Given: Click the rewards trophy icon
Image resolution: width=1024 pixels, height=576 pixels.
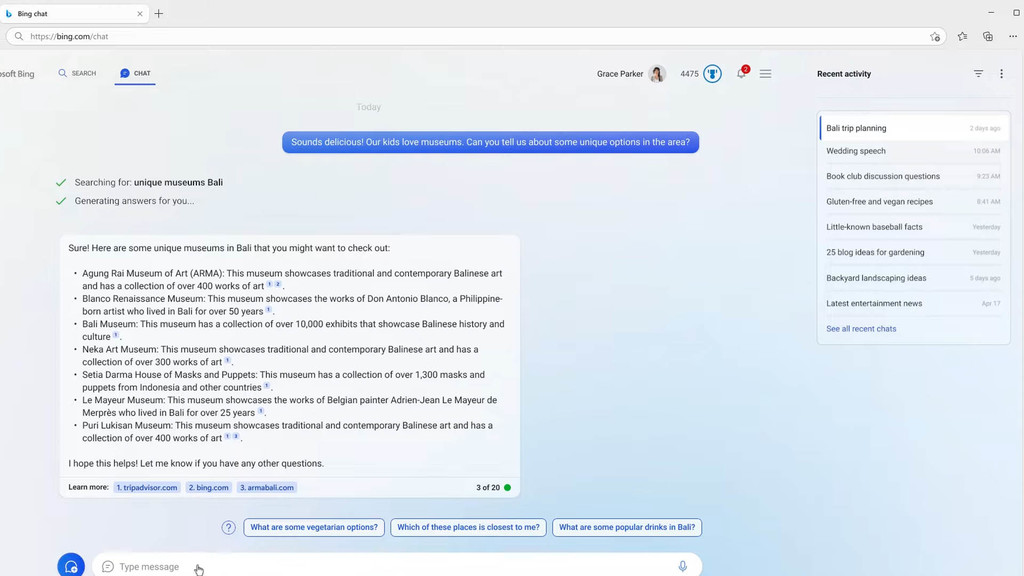Looking at the screenshot, I should point(712,74).
